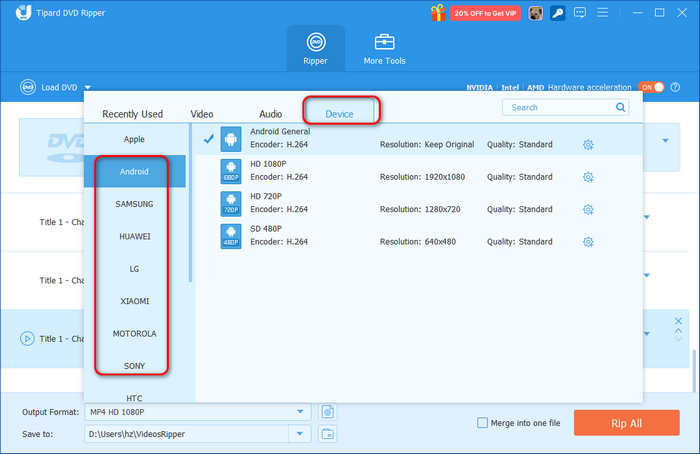700x454 pixels.
Task: Click the hardware acceleration help icon
Action: click(x=675, y=87)
